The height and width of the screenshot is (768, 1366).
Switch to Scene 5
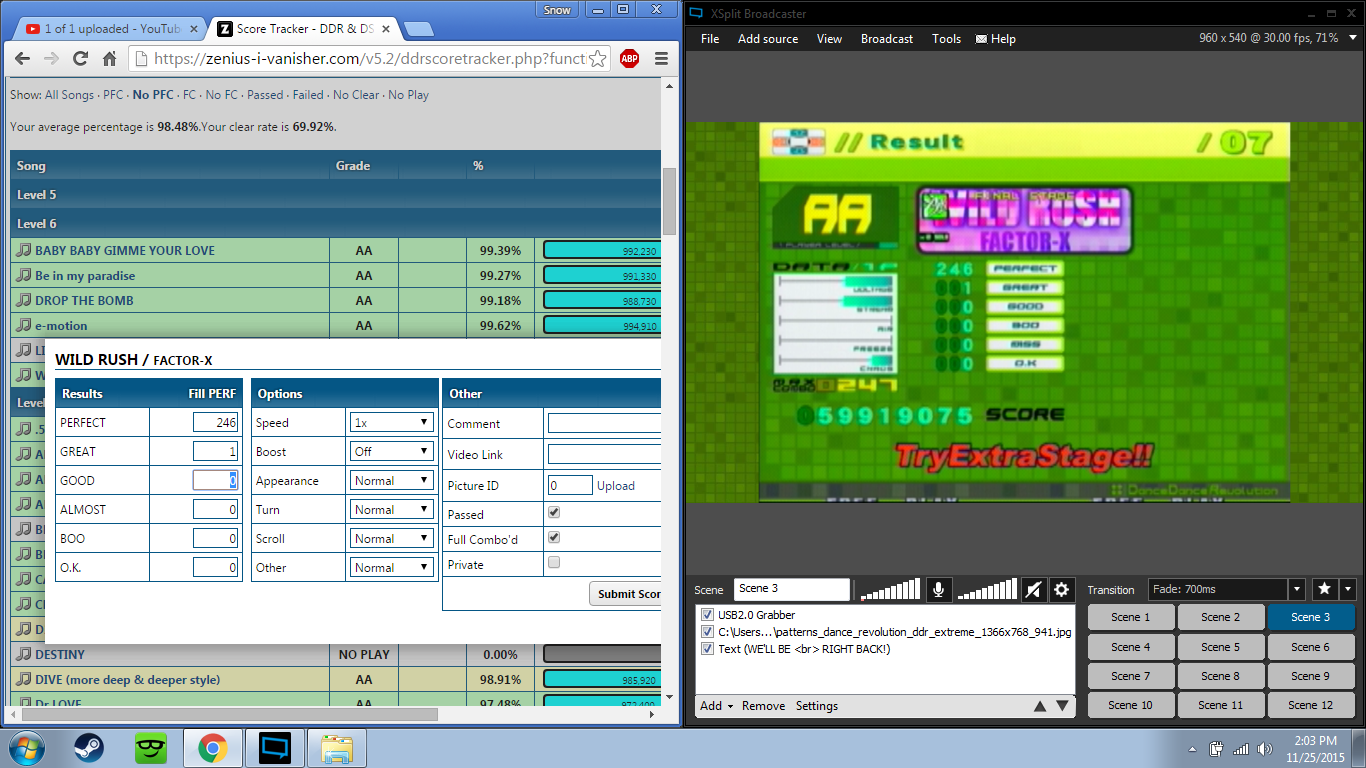pos(1221,647)
